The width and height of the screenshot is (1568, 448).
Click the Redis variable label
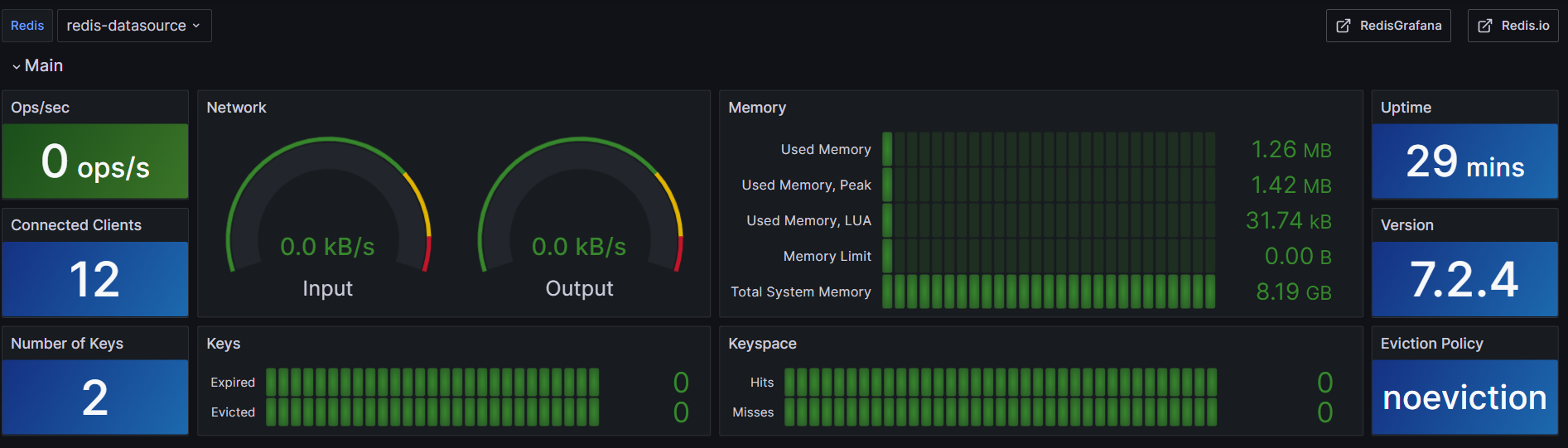[x=27, y=26]
